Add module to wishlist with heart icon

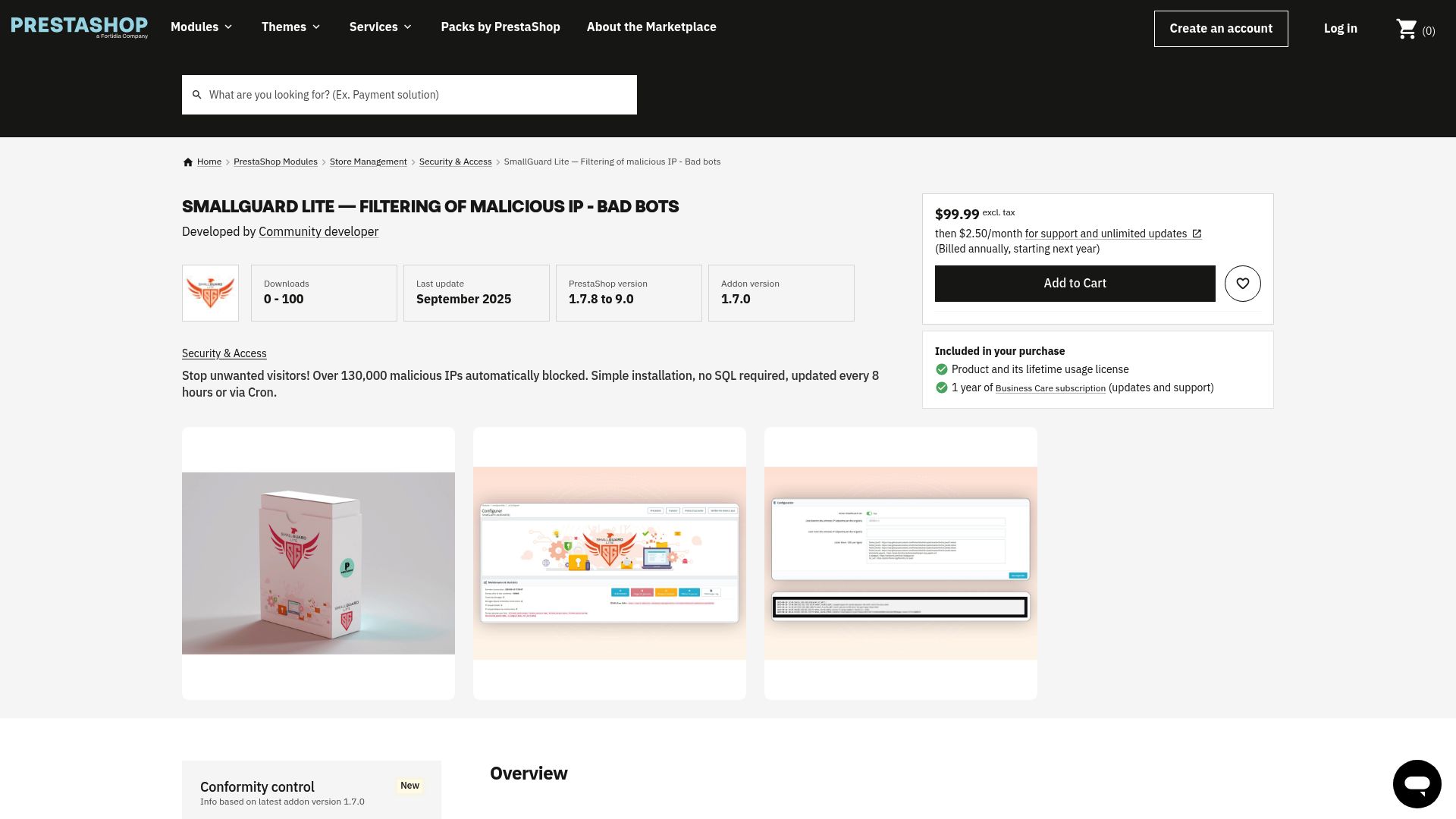1242,283
